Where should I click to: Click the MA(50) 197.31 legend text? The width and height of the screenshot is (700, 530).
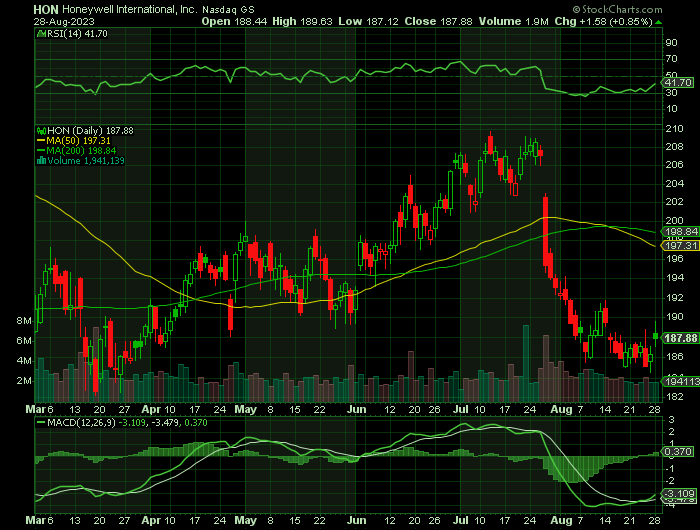pos(78,141)
